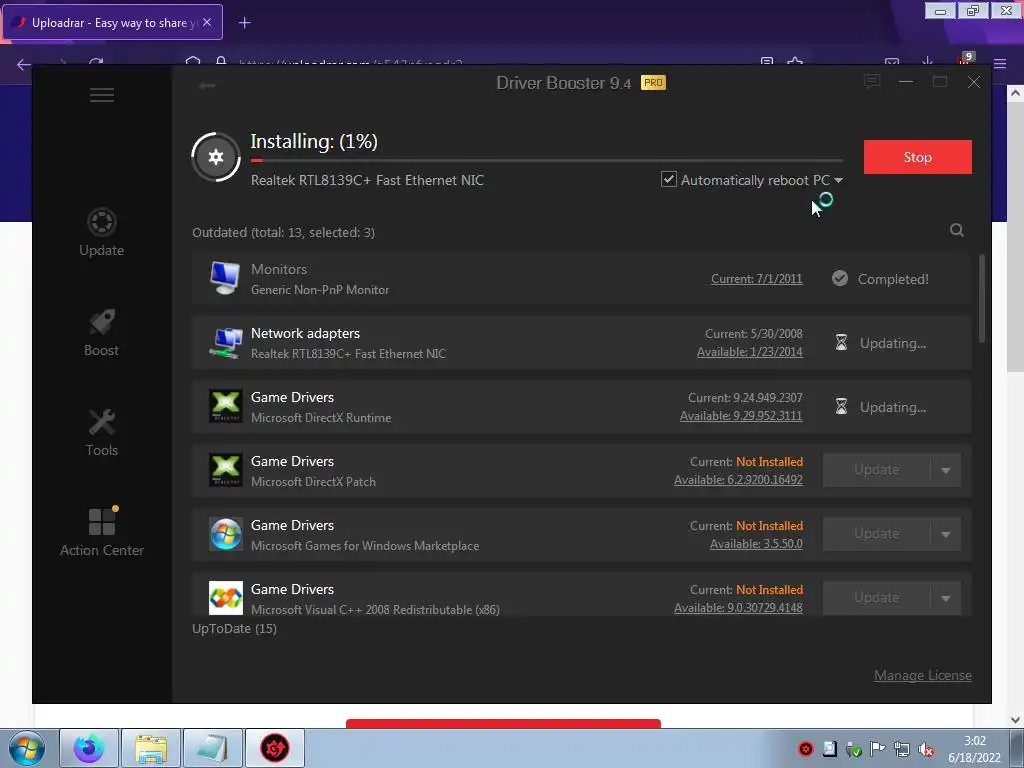The image size is (1024, 768).
Task: Open the Windows Start menu
Action: pos(27,748)
